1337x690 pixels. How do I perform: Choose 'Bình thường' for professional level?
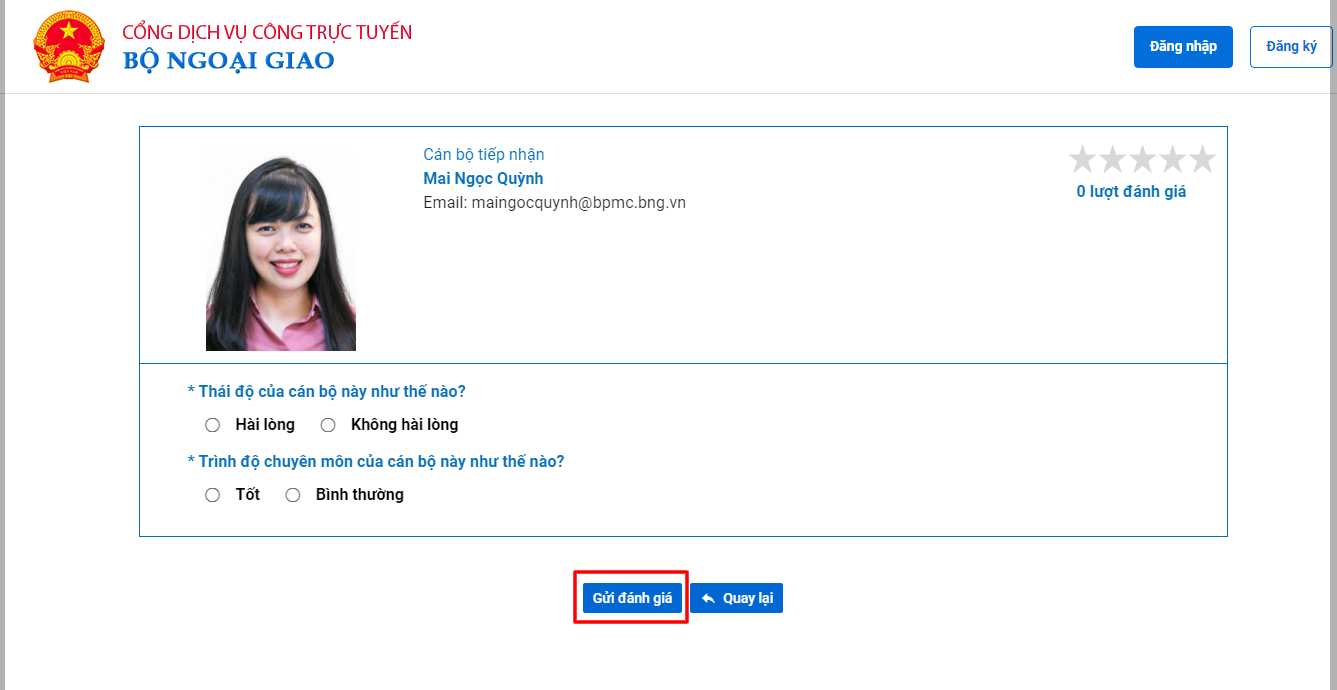(293, 495)
